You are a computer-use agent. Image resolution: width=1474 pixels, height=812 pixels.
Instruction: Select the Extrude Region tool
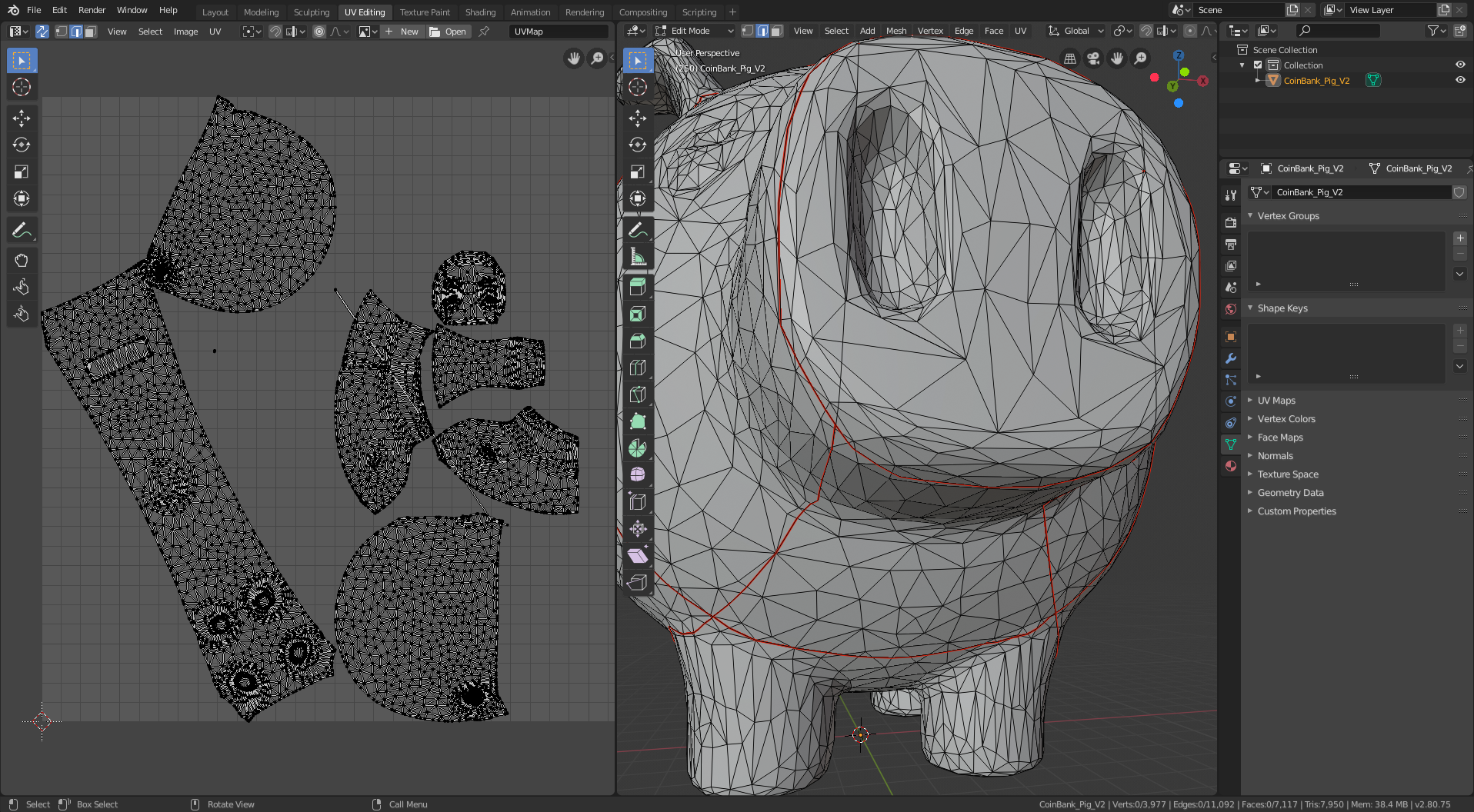point(638,287)
